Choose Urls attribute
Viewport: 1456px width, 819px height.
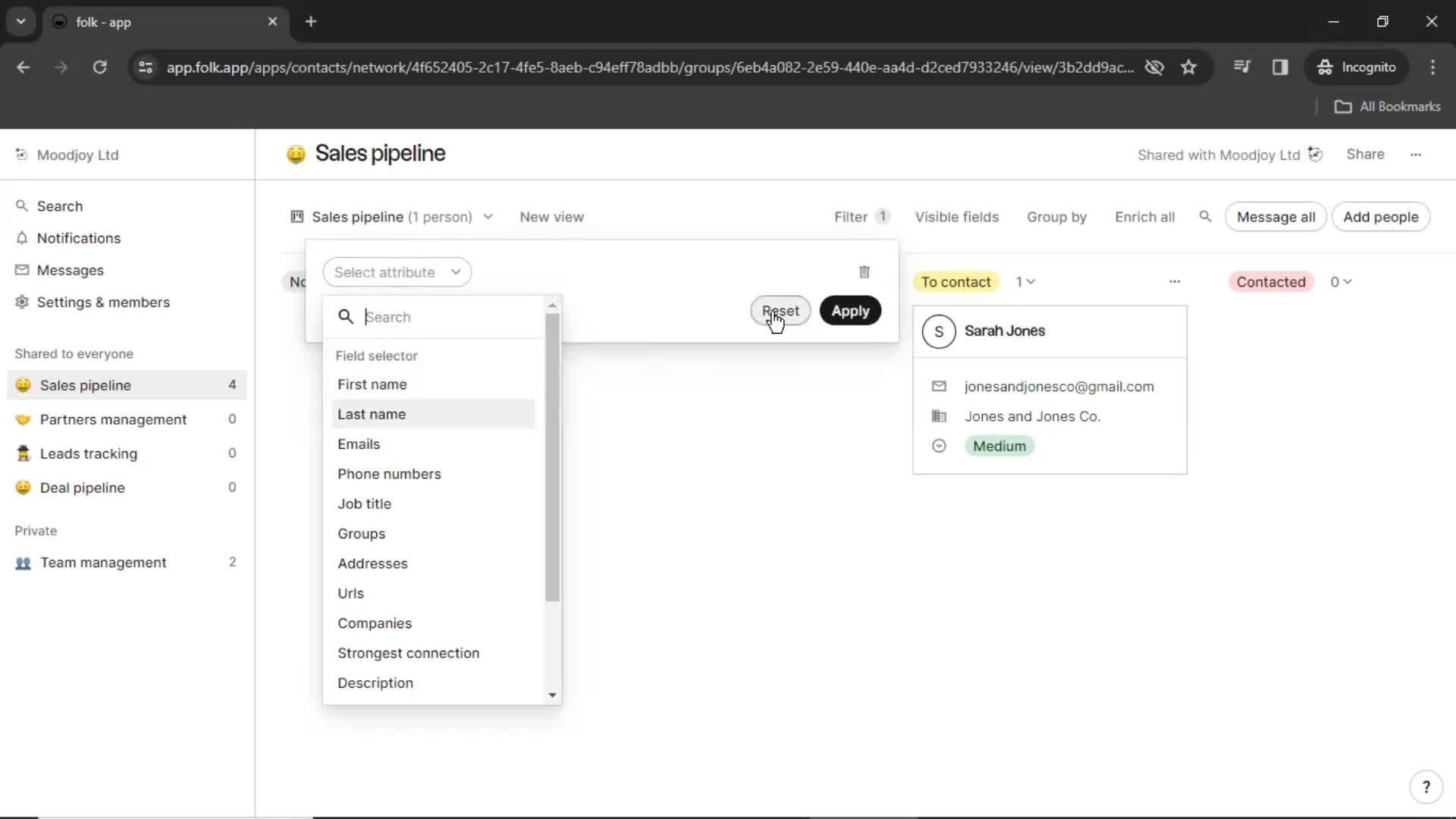pos(433,594)
